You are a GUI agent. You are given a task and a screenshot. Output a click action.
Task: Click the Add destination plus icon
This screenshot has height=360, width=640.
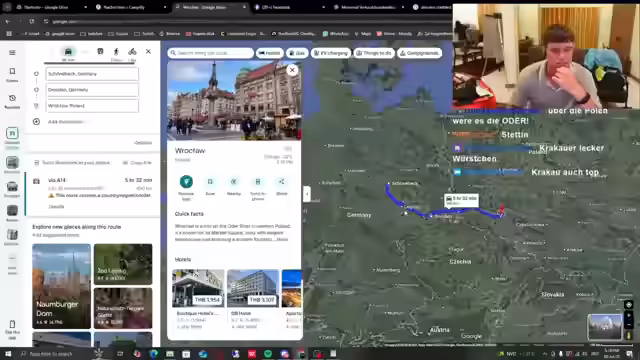click(x=36, y=122)
